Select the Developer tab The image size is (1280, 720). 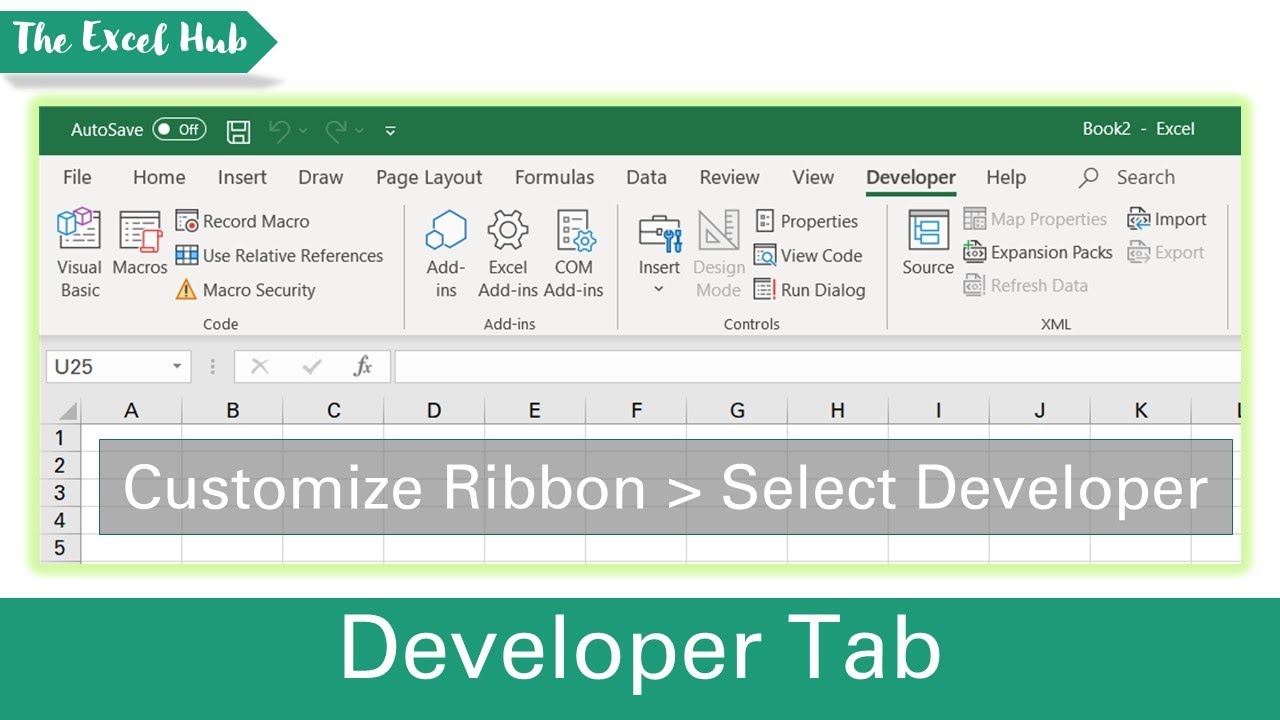[911, 177]
